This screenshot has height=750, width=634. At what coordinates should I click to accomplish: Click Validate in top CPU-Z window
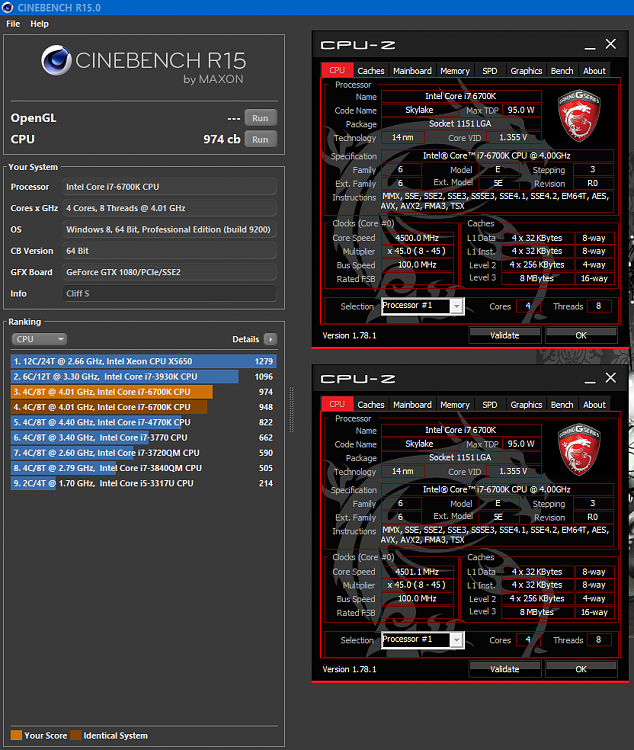[505, 335]
